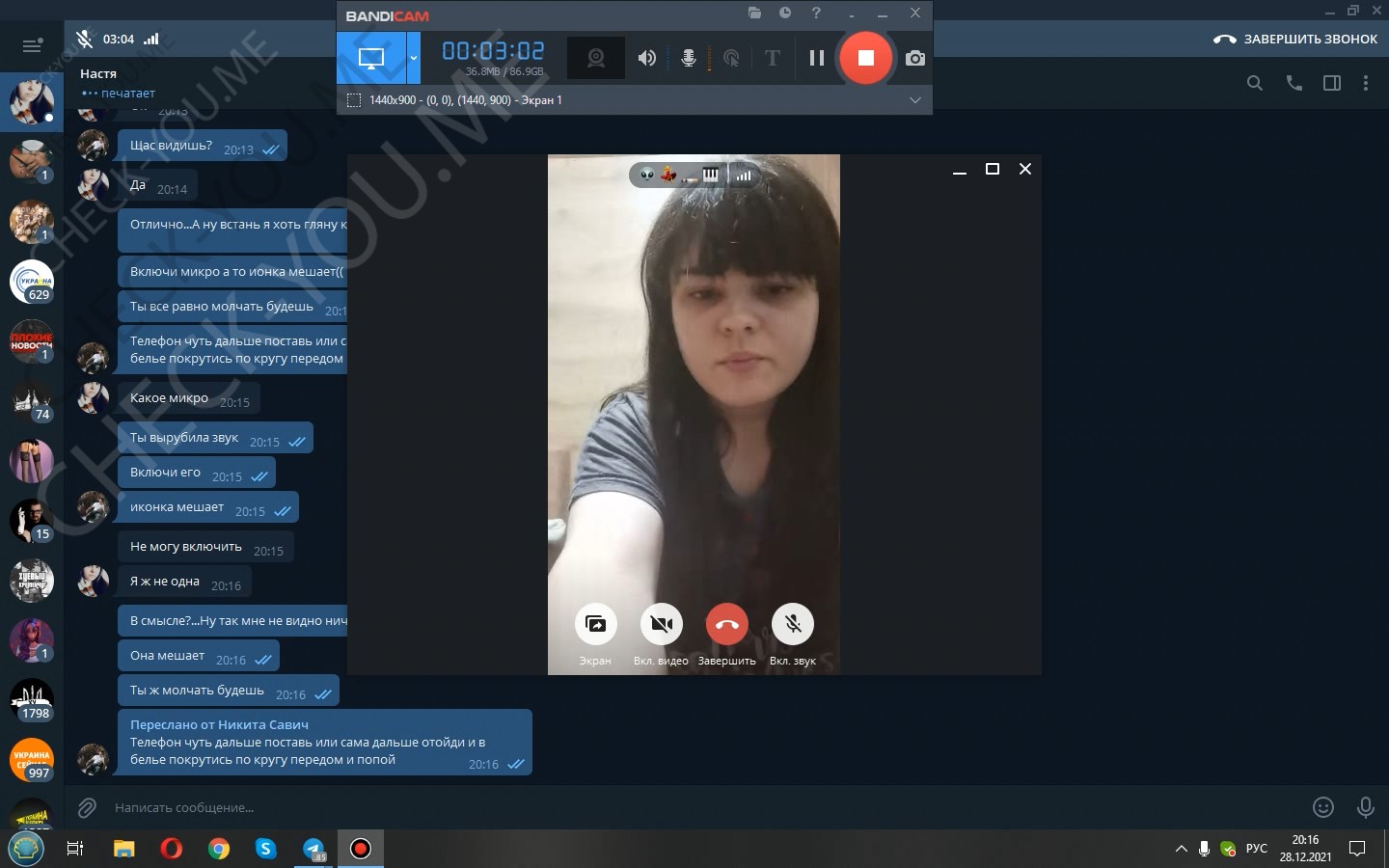This screenshot has width=1389, height=868.
Task: Open the Windows Start menu
Action: (x=26, y=849)
